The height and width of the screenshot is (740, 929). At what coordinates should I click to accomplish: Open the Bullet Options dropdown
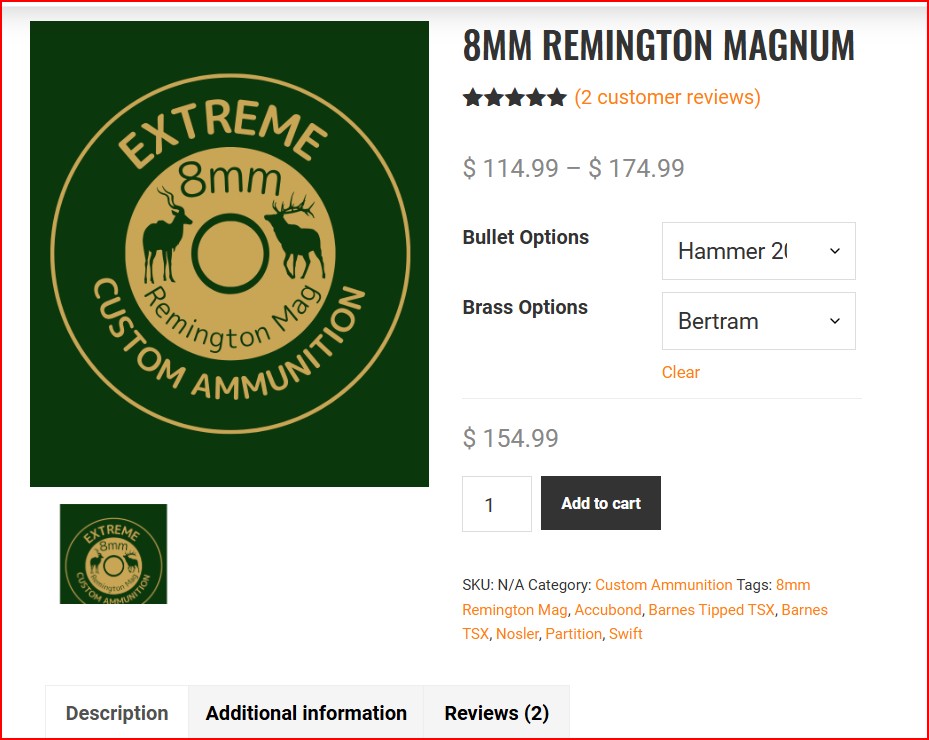click(x=758, y=251)
